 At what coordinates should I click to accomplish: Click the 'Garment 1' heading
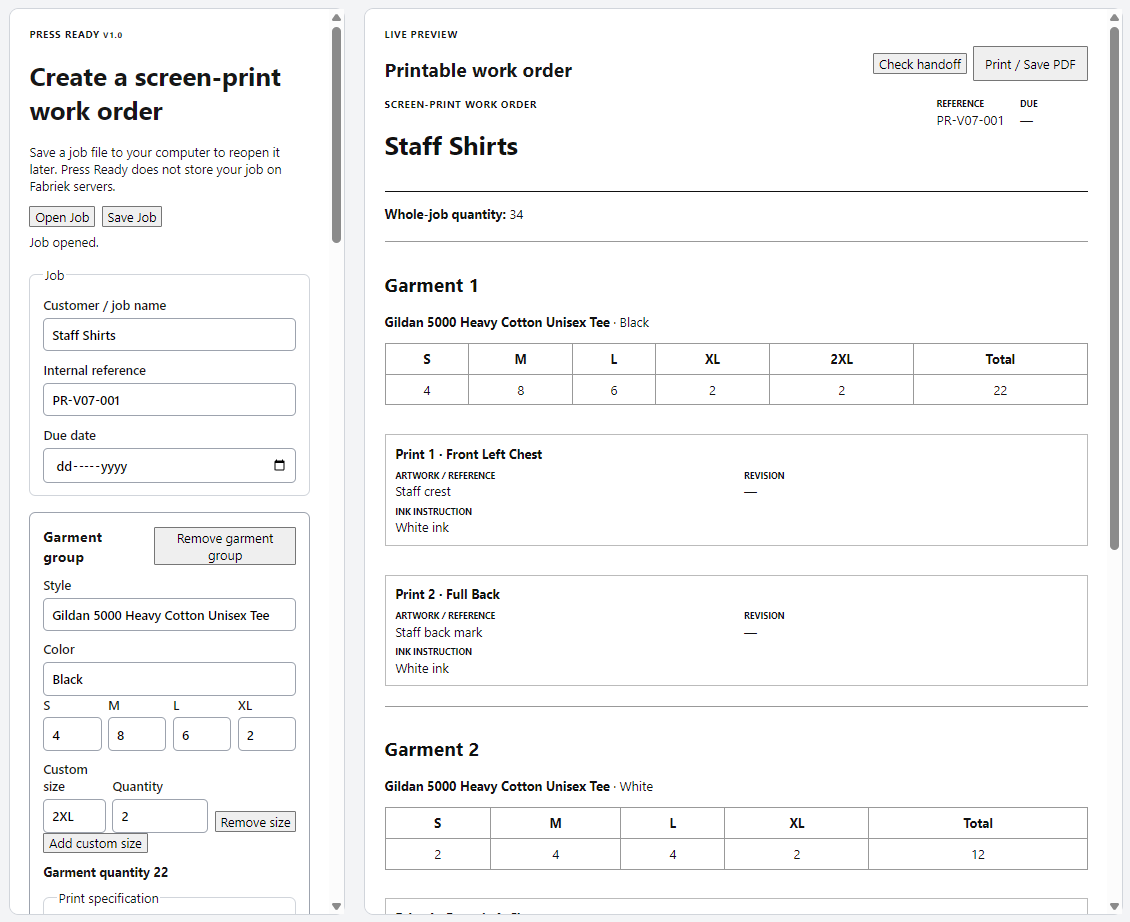431,285
